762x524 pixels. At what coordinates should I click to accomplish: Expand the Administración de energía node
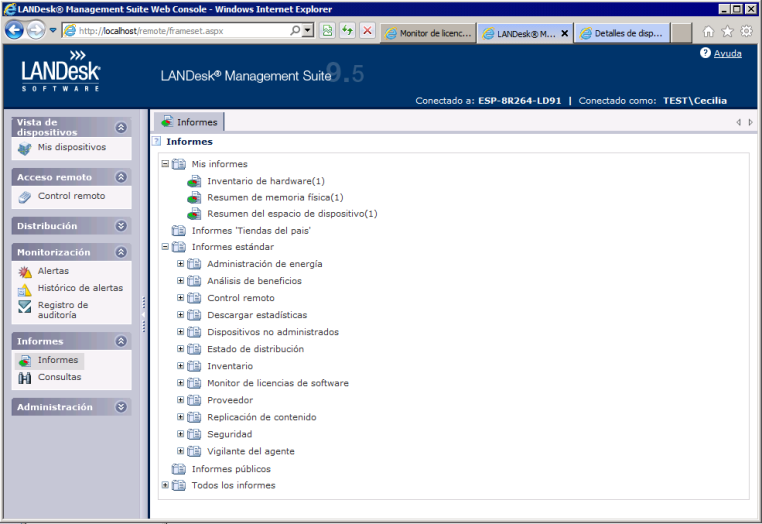pyautogui.click(x=180, y=263)
